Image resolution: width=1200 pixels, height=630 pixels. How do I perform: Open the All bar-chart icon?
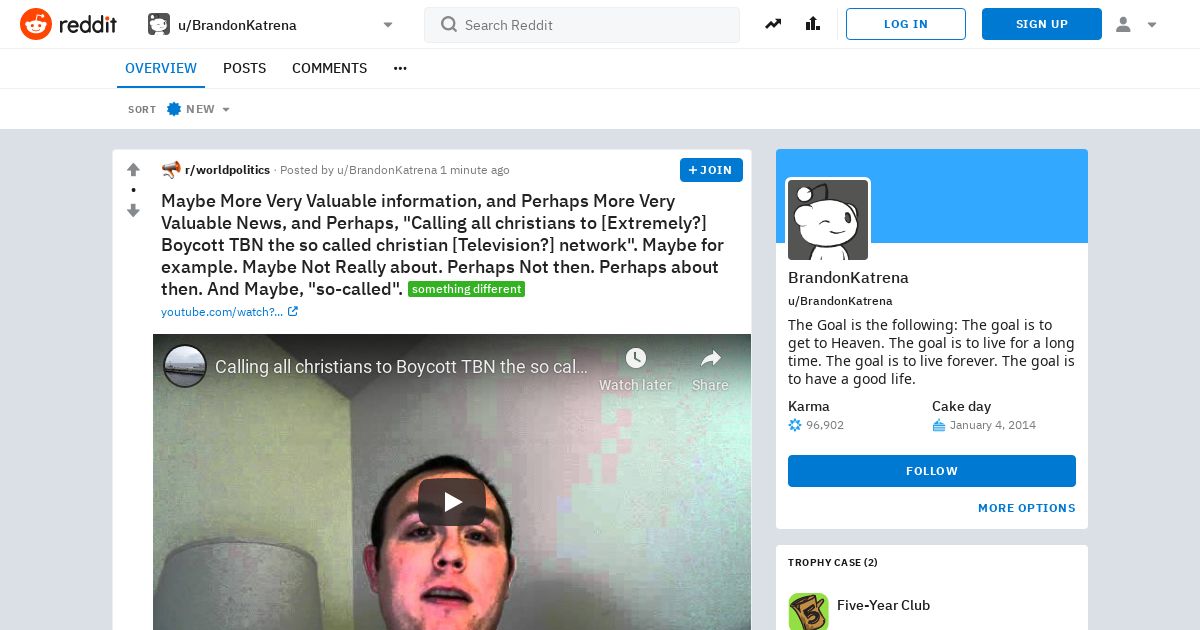(x=813, y=24)
